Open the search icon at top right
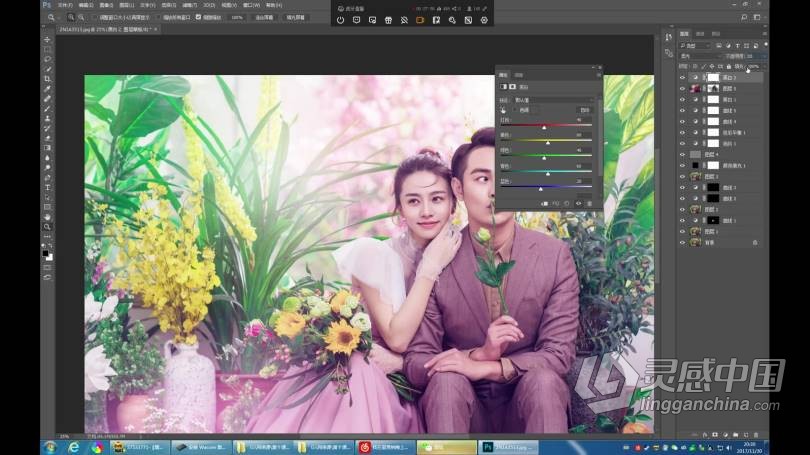 click(744, 17)
